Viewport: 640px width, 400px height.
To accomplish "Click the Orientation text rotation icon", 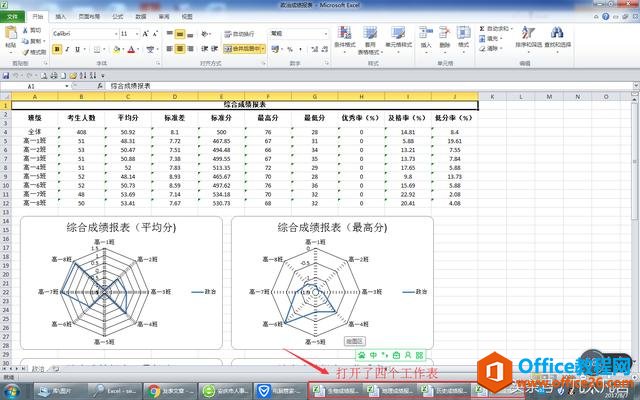I will (205, 34).
